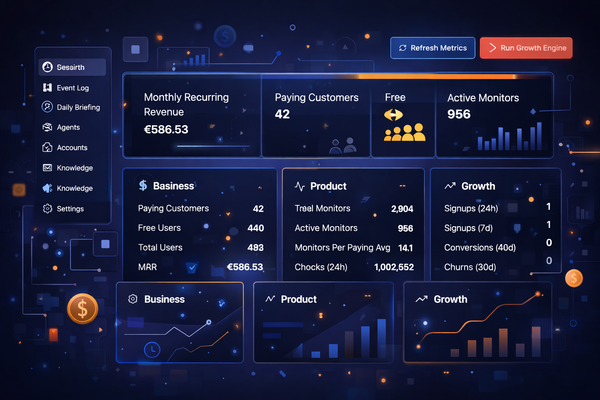The image size is (600, 400).
Task: Click the Sesairth circular logo icon
Action: pyautogui.click(x=47, y=67)
